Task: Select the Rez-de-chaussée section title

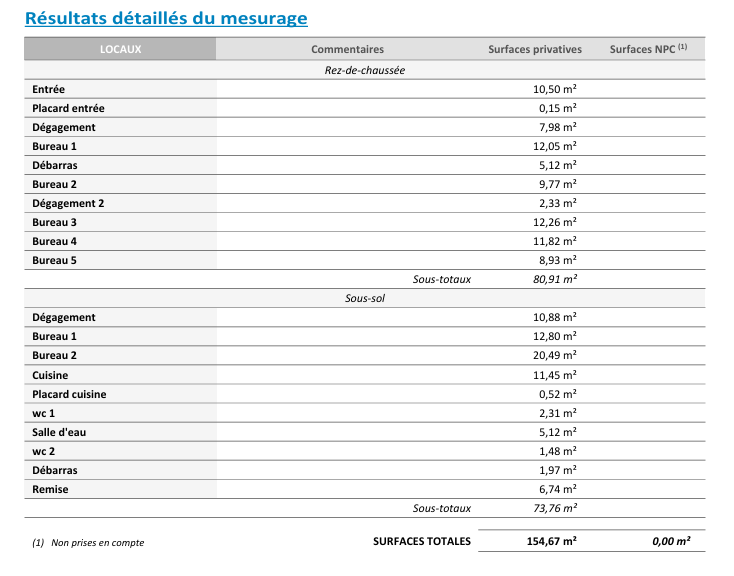Action: coord(364,70)
